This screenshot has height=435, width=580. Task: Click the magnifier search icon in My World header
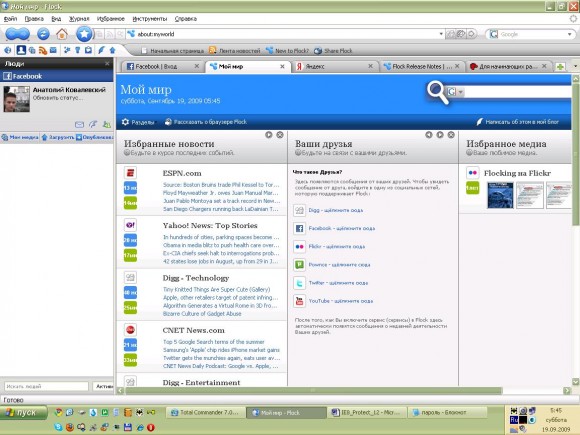point(438,92)
